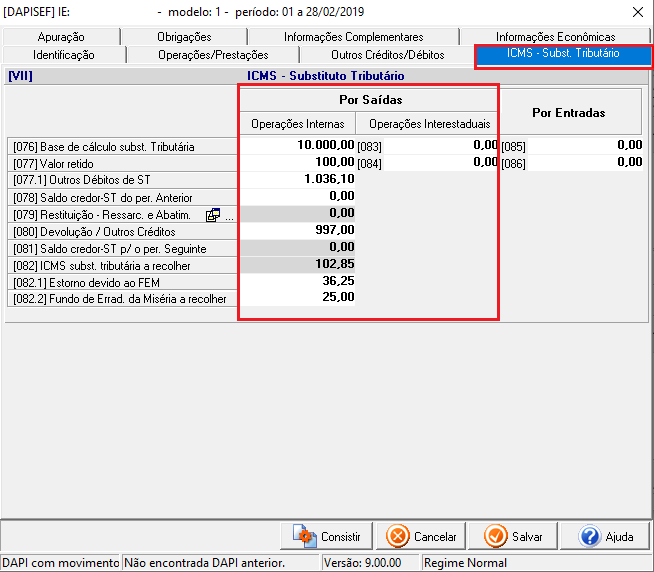Click field 076 base de cálculo value
The width and height of the screenshot is (654, 572).
coord(298,146)
